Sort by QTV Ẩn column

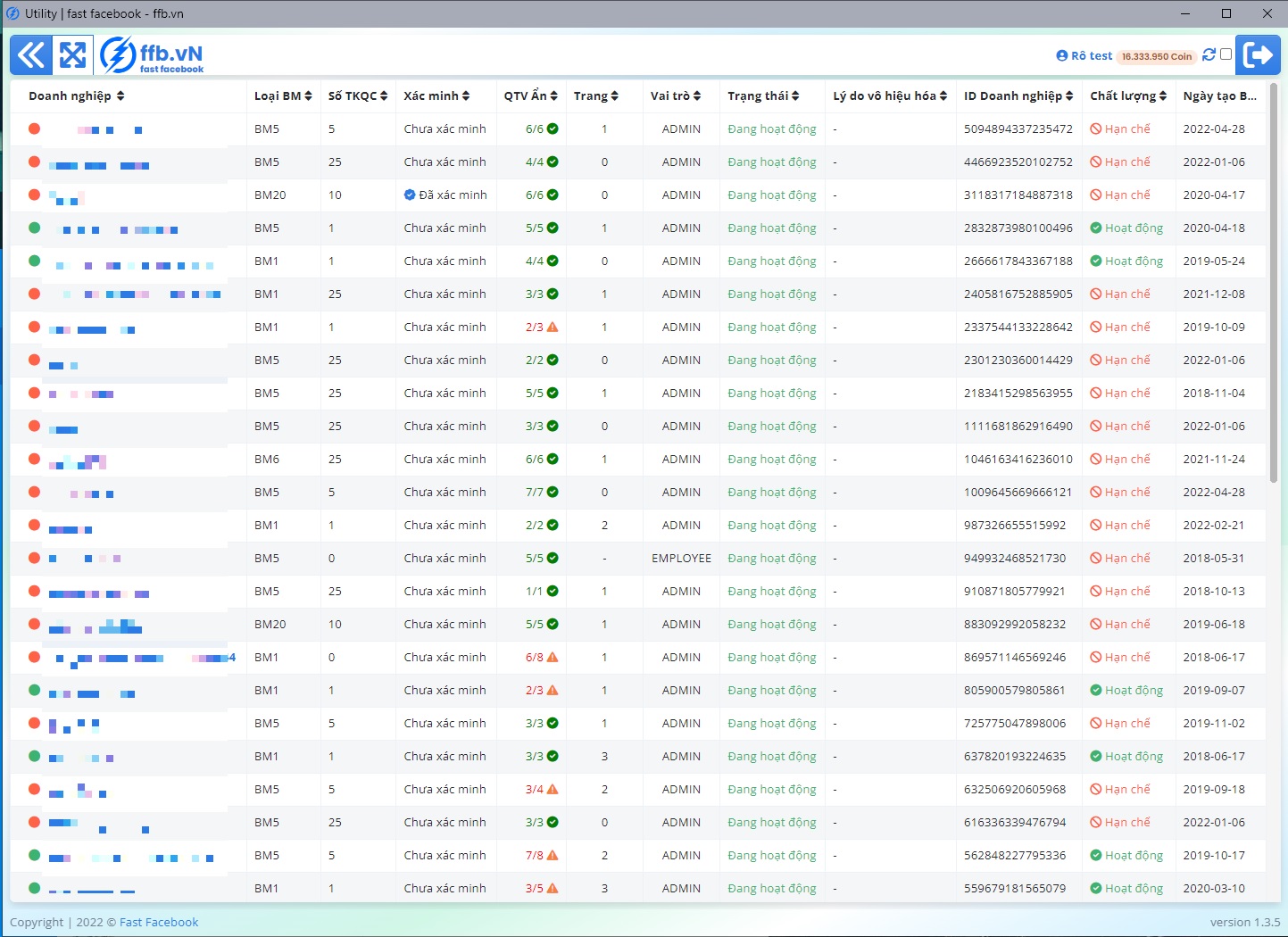click(531, 95)
